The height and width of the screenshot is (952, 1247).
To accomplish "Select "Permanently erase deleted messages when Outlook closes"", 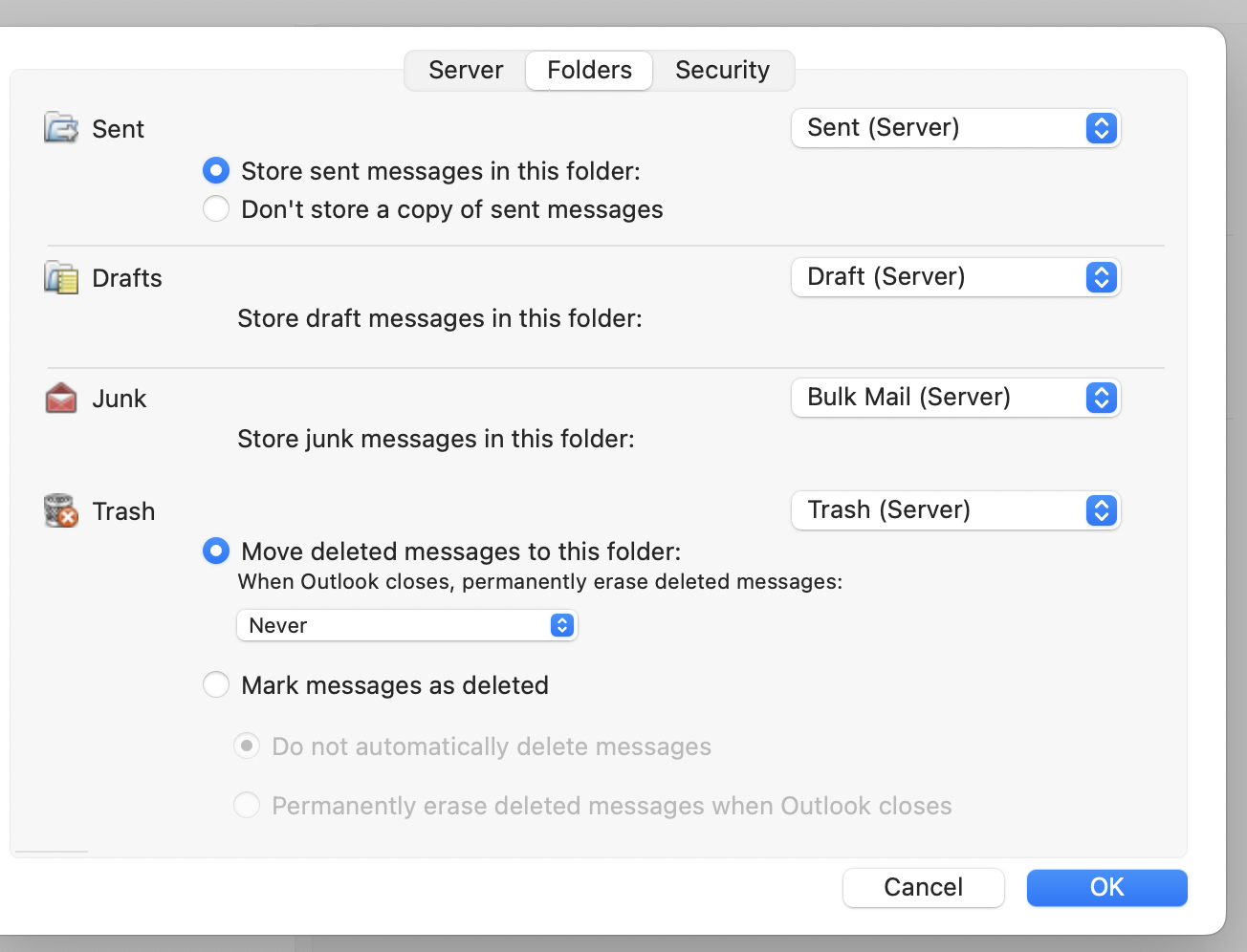I will (247, 805).
